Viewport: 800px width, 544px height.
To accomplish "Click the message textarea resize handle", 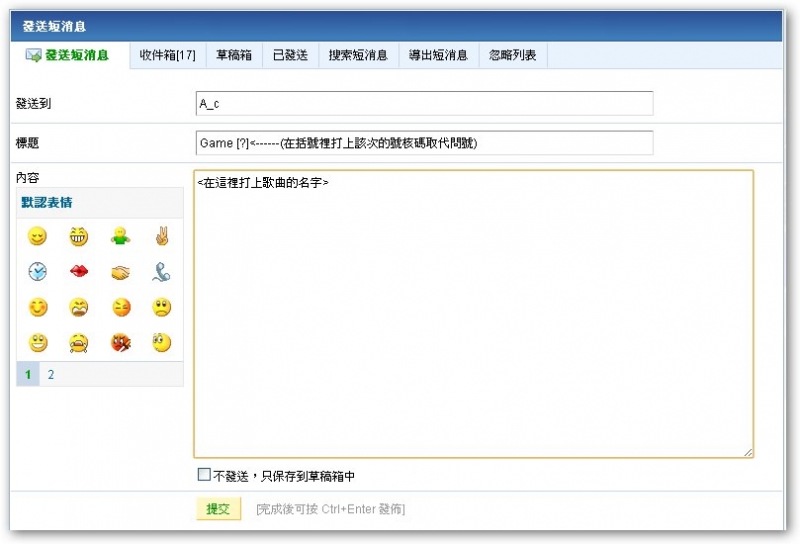I will coord(748,452).
